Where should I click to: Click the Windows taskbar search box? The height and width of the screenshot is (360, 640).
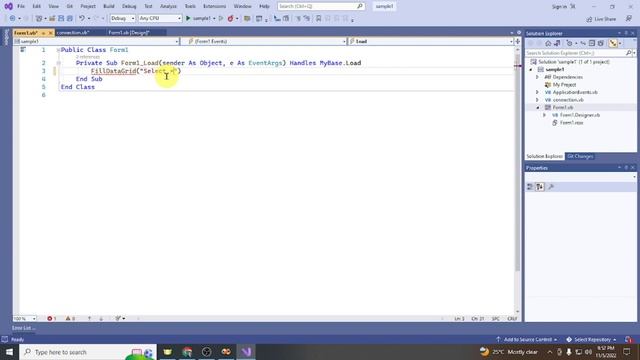coord(88,352)
